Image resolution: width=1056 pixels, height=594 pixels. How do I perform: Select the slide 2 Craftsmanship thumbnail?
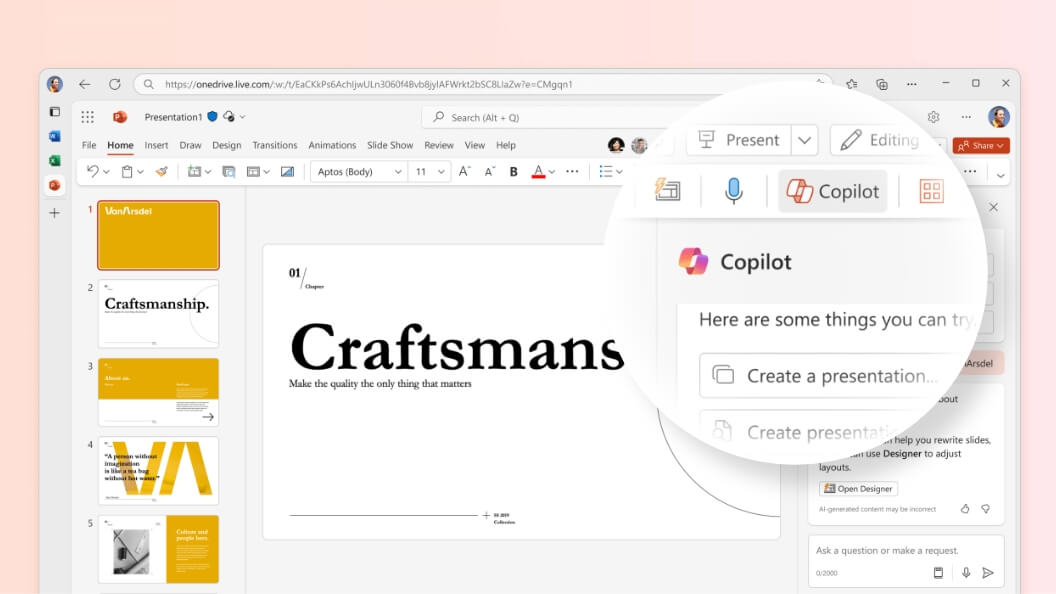pos(158,313)
